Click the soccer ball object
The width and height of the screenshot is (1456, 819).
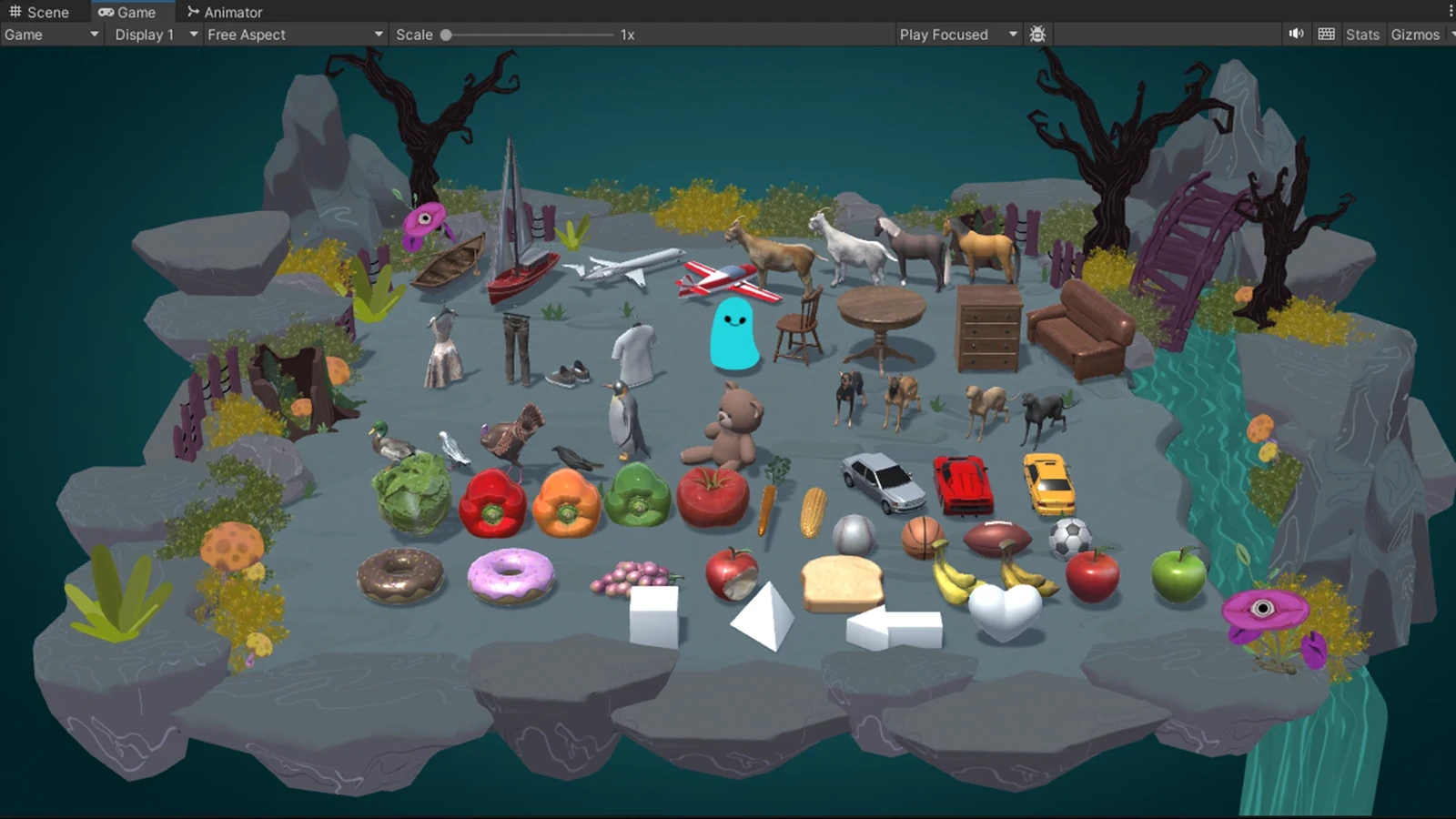point(1070,538)
